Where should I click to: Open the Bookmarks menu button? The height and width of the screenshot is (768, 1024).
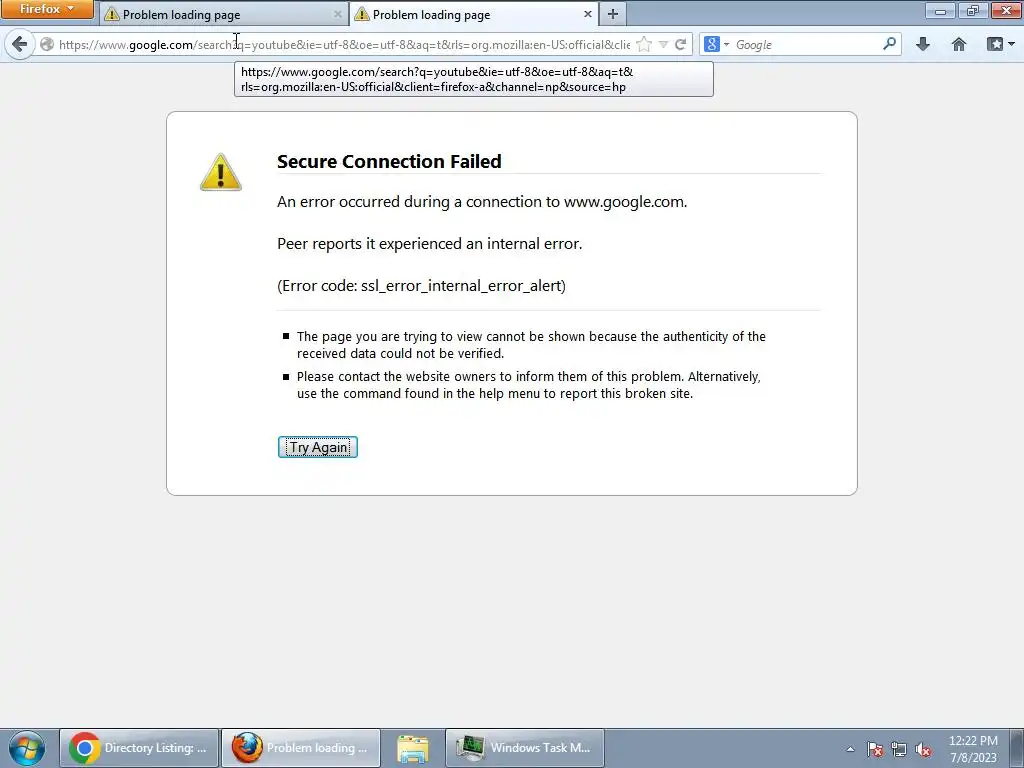(x=1000, y=44)
